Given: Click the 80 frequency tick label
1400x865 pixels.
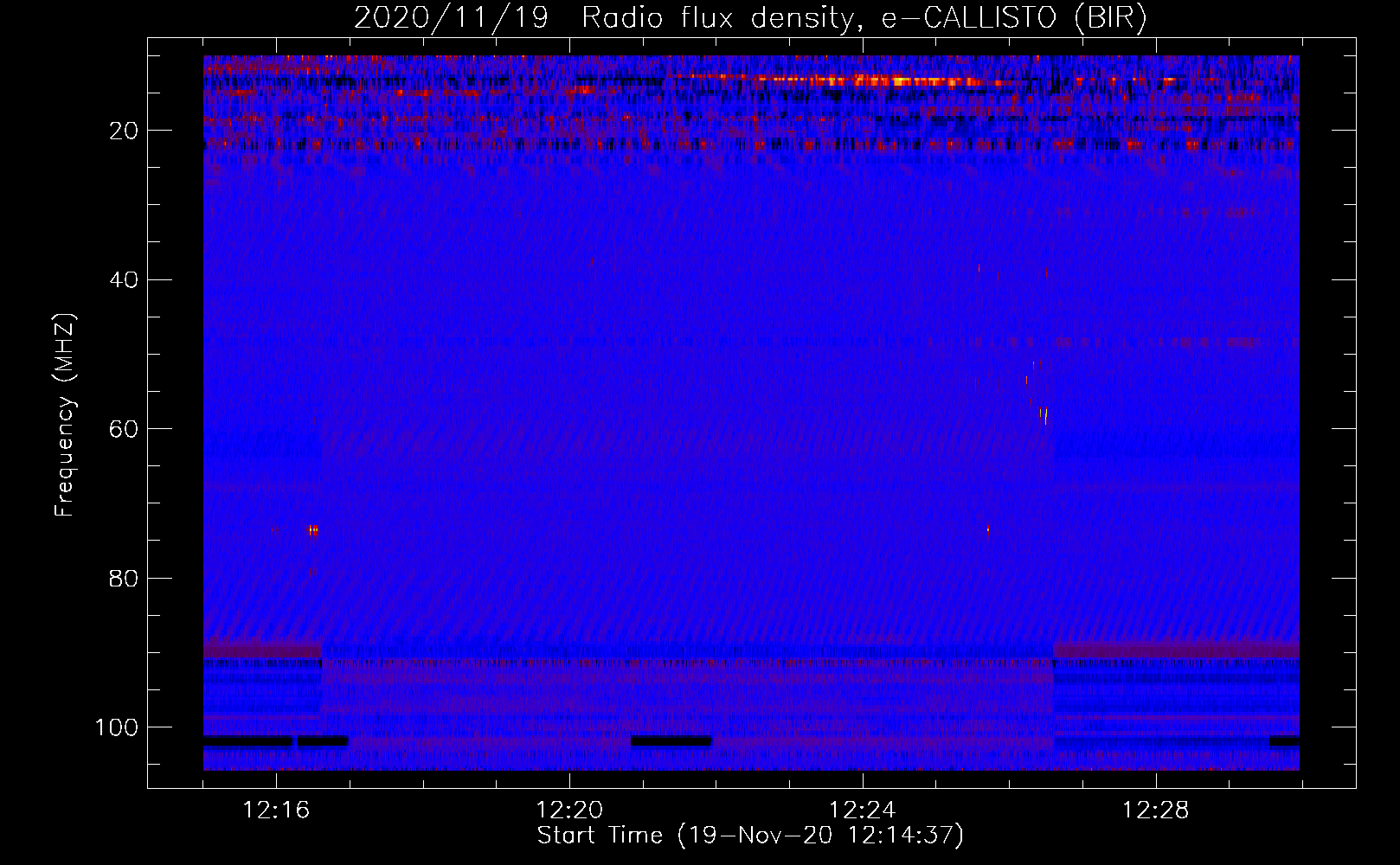Looking at the screenshot, I should pyautogui.click(x=125, y=578).
